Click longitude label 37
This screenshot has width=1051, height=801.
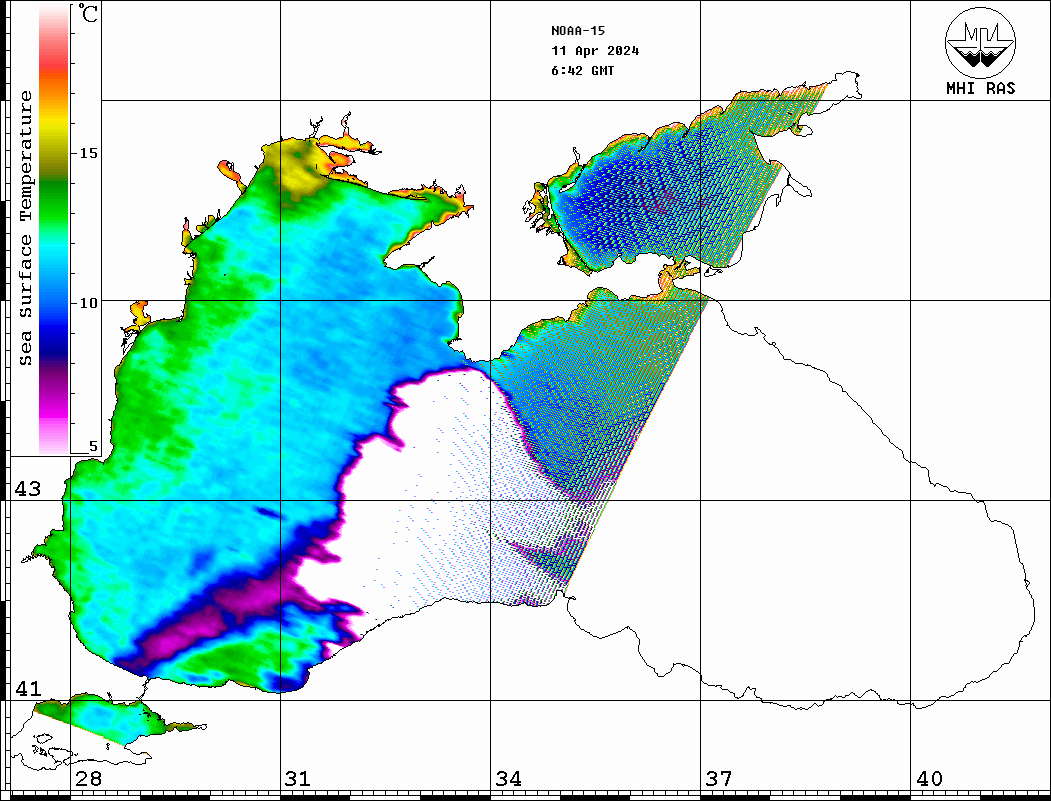(719, 779)
